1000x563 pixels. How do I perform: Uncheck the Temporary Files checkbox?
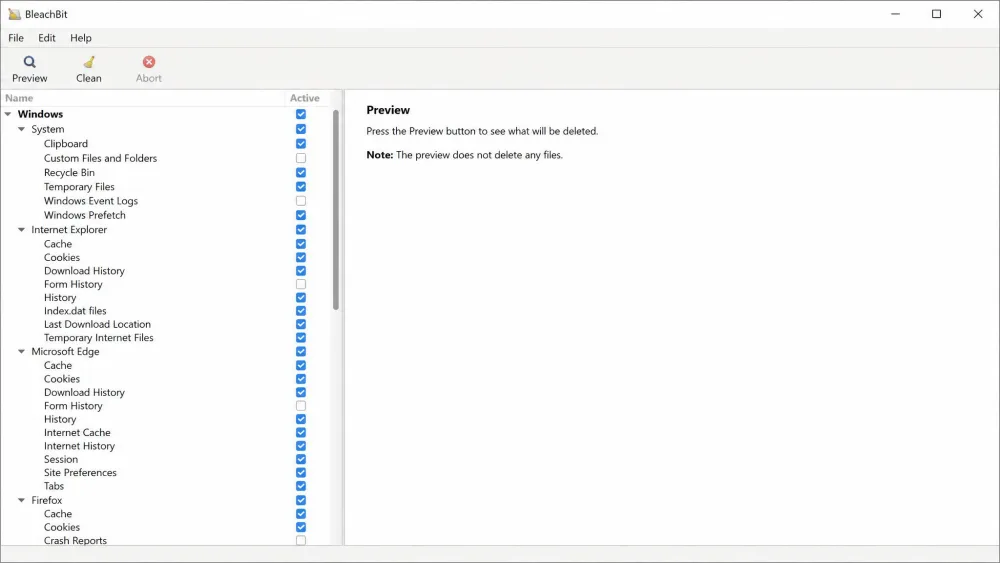coord(301,187)
